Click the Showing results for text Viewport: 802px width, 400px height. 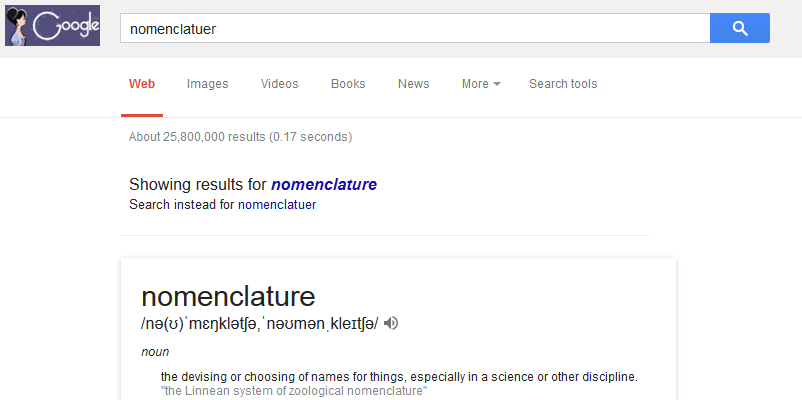(198, 185)
